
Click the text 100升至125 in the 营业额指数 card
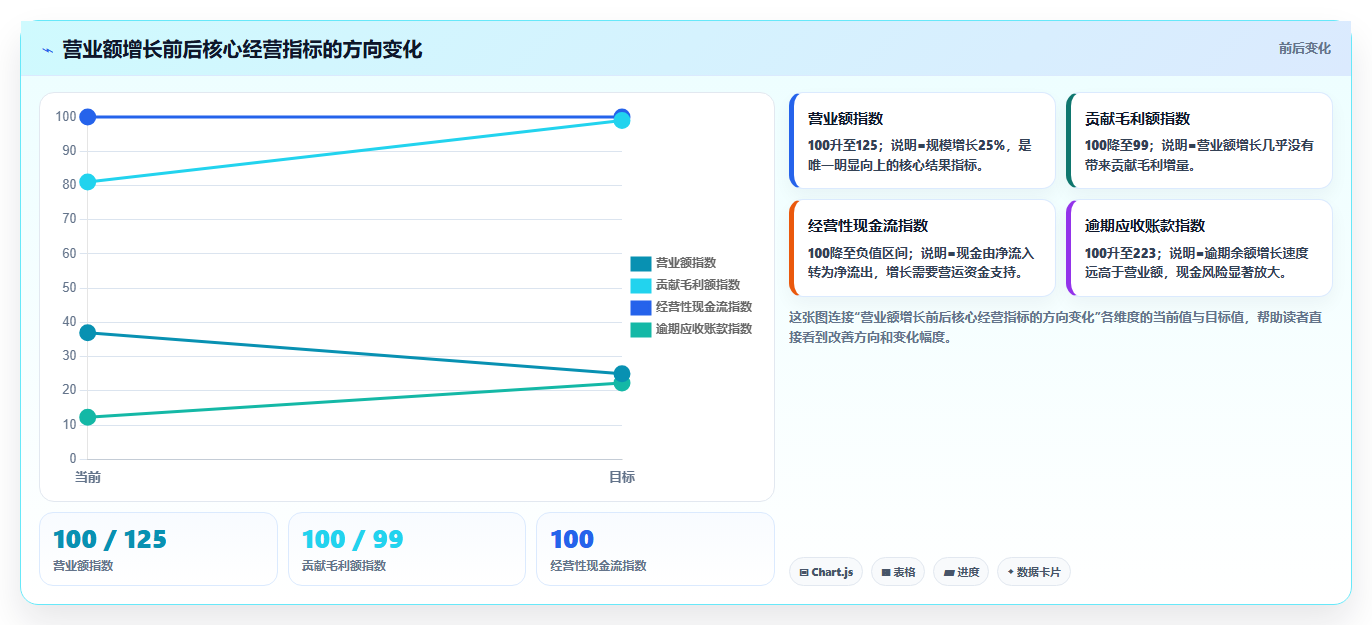(842, 145)
